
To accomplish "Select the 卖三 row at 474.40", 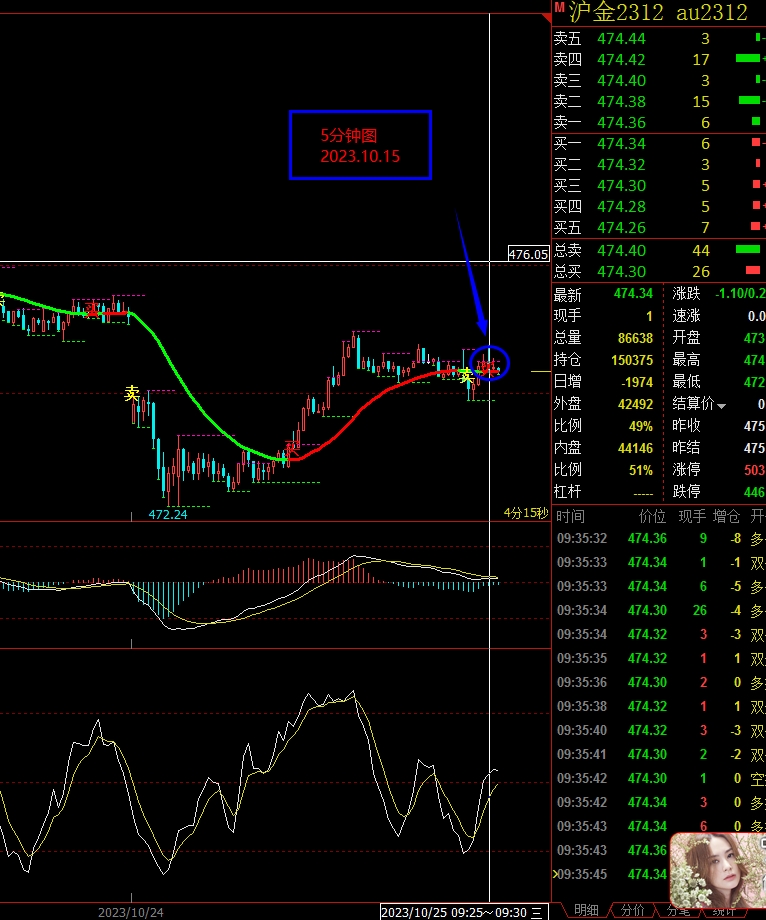I will point(659,80).
